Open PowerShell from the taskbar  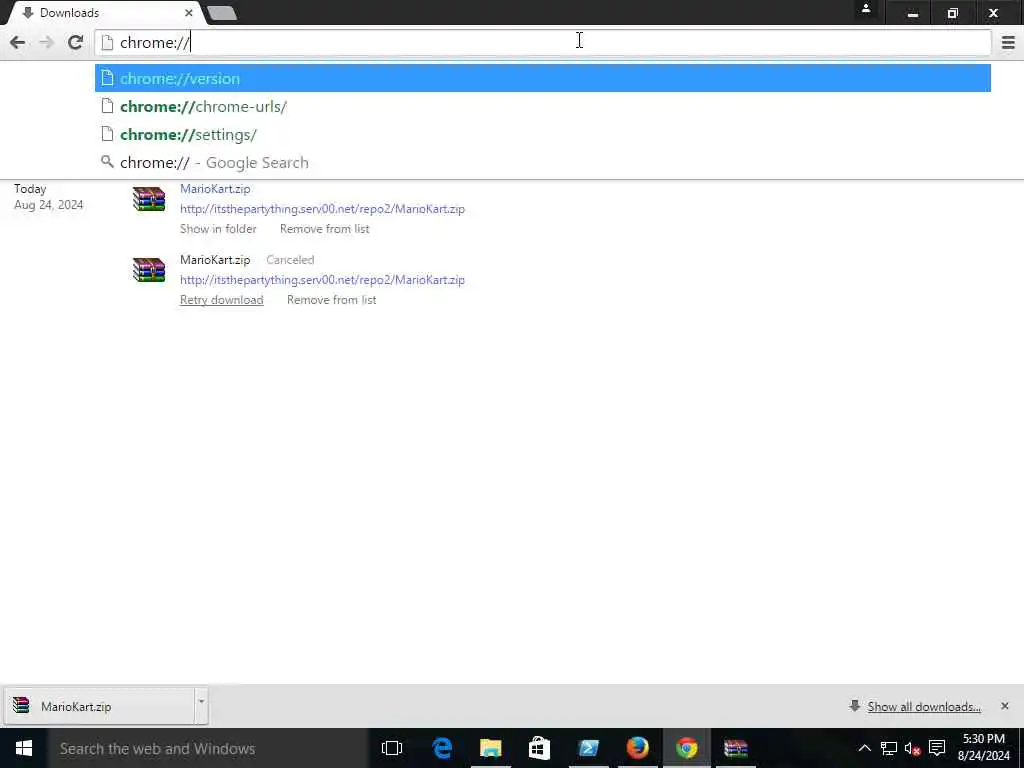[588, 748]
